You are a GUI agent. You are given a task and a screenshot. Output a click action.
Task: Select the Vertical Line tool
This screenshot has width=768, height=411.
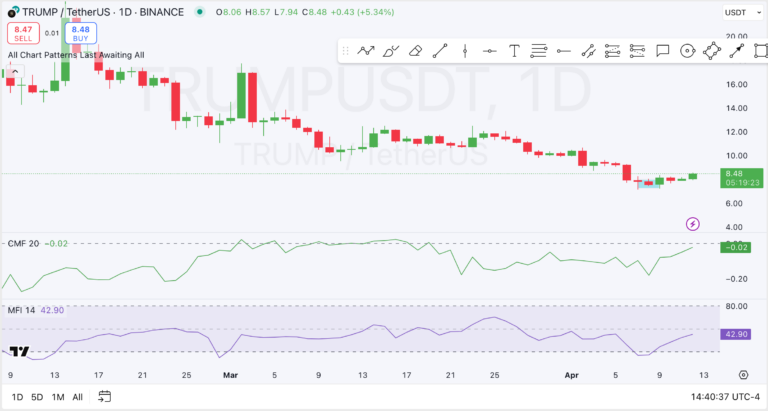coord(465,50)
